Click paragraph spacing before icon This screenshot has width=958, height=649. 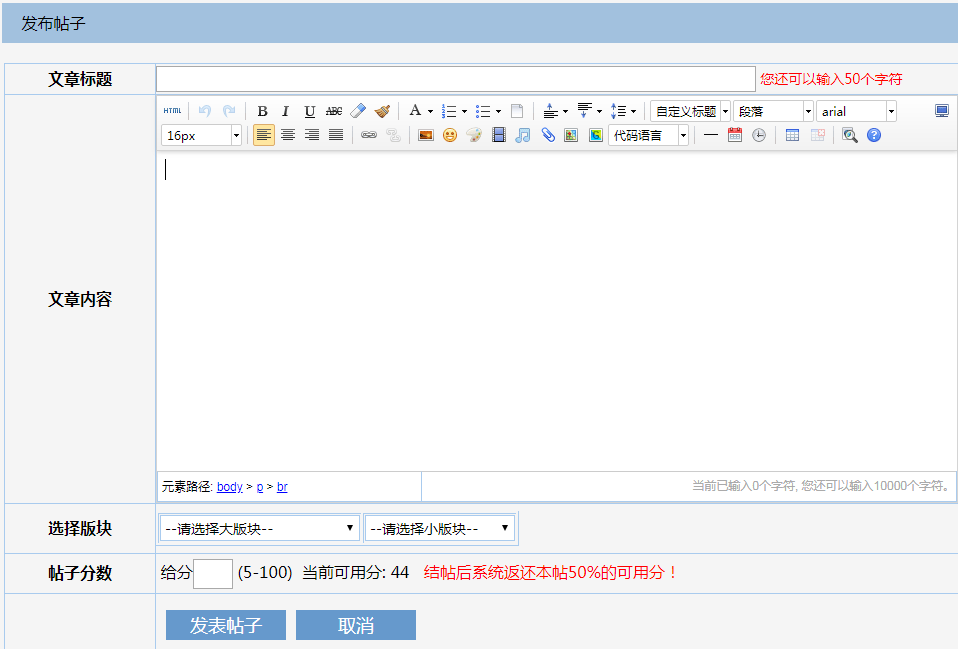click(550, 111)
